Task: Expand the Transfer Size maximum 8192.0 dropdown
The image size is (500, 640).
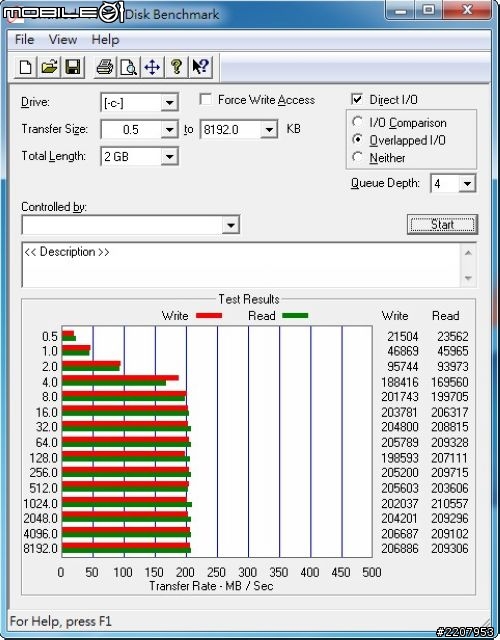Action: 269,130
